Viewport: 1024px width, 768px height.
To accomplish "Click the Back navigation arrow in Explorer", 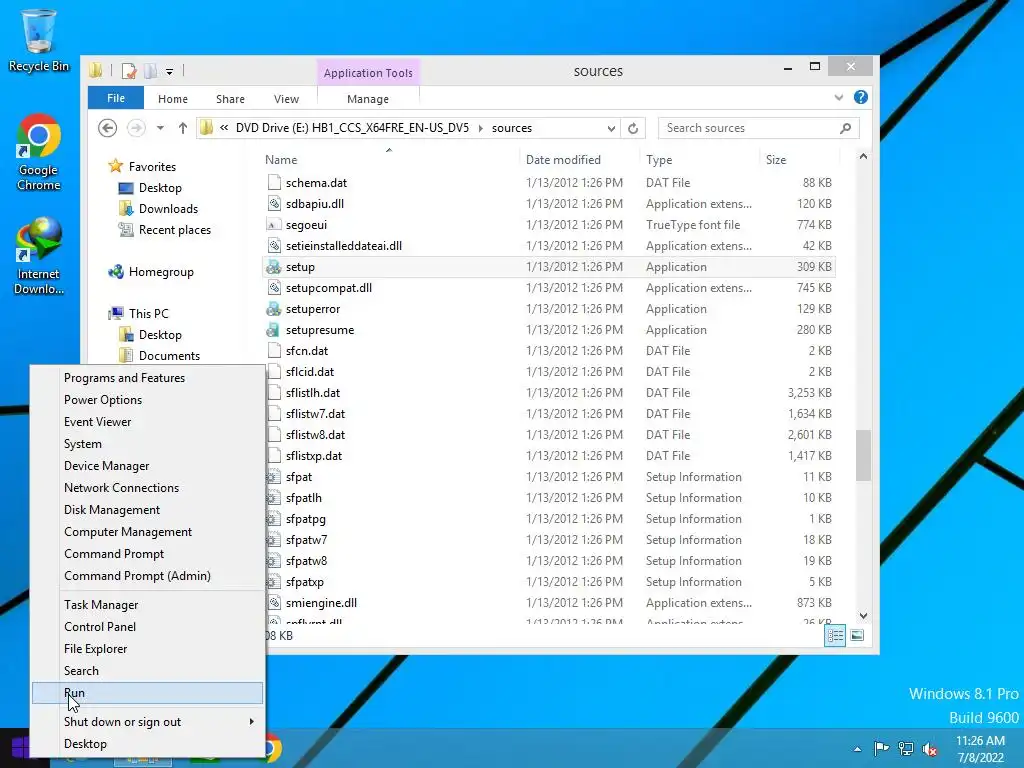I will point(108,128).
